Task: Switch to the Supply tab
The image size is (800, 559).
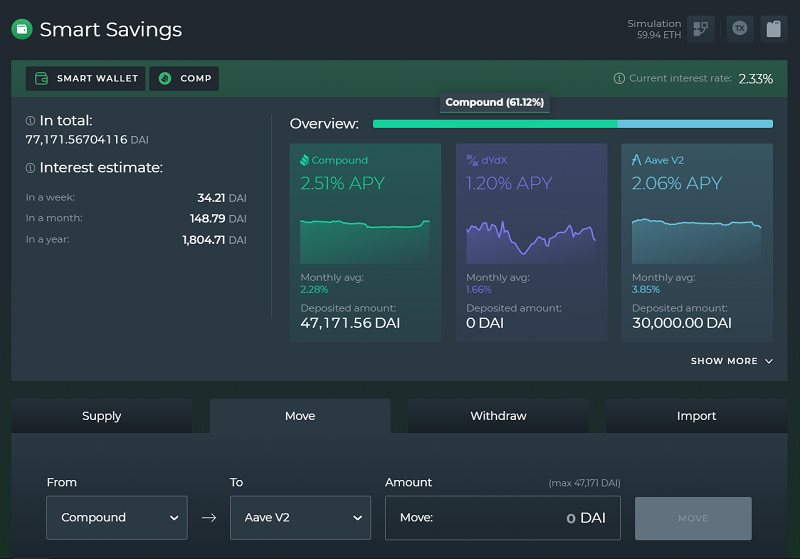Action: (x=102, y=416)
